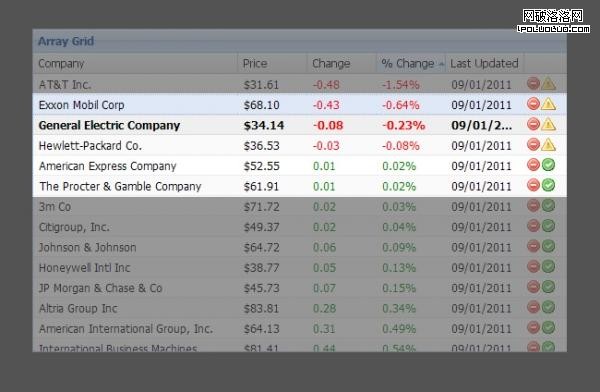Click the green check icon in Citigroup, Inc. row
This screenshot has height=392, width=600.
tap(548, 226)
